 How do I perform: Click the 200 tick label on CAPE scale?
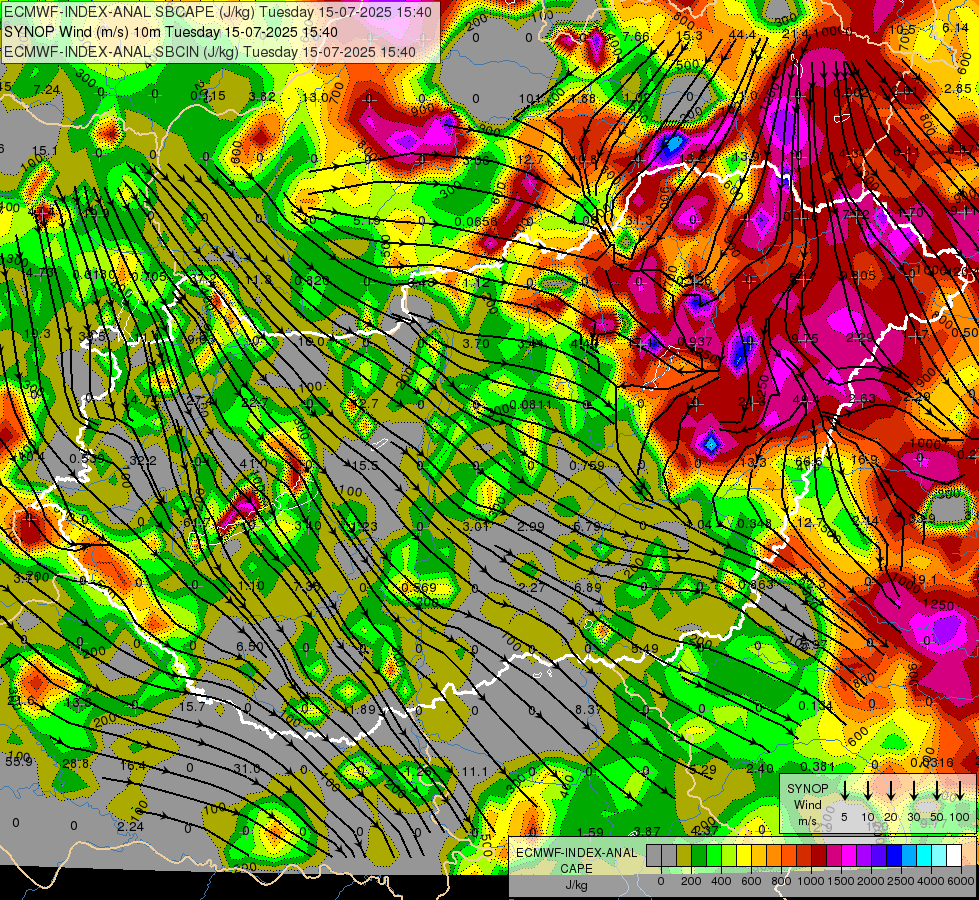(691, 882)
